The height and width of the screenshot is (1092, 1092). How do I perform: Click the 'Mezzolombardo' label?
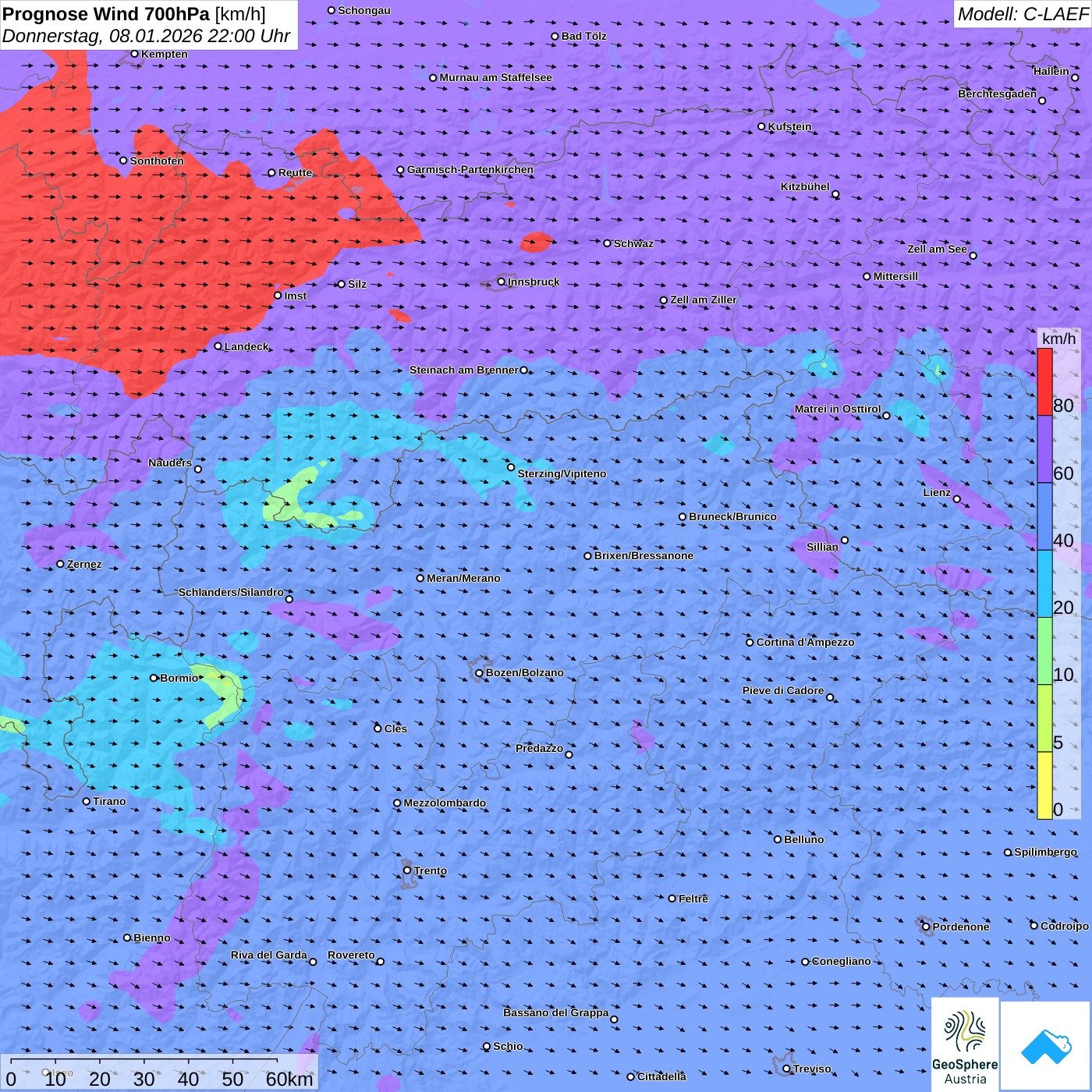[445, 803]
